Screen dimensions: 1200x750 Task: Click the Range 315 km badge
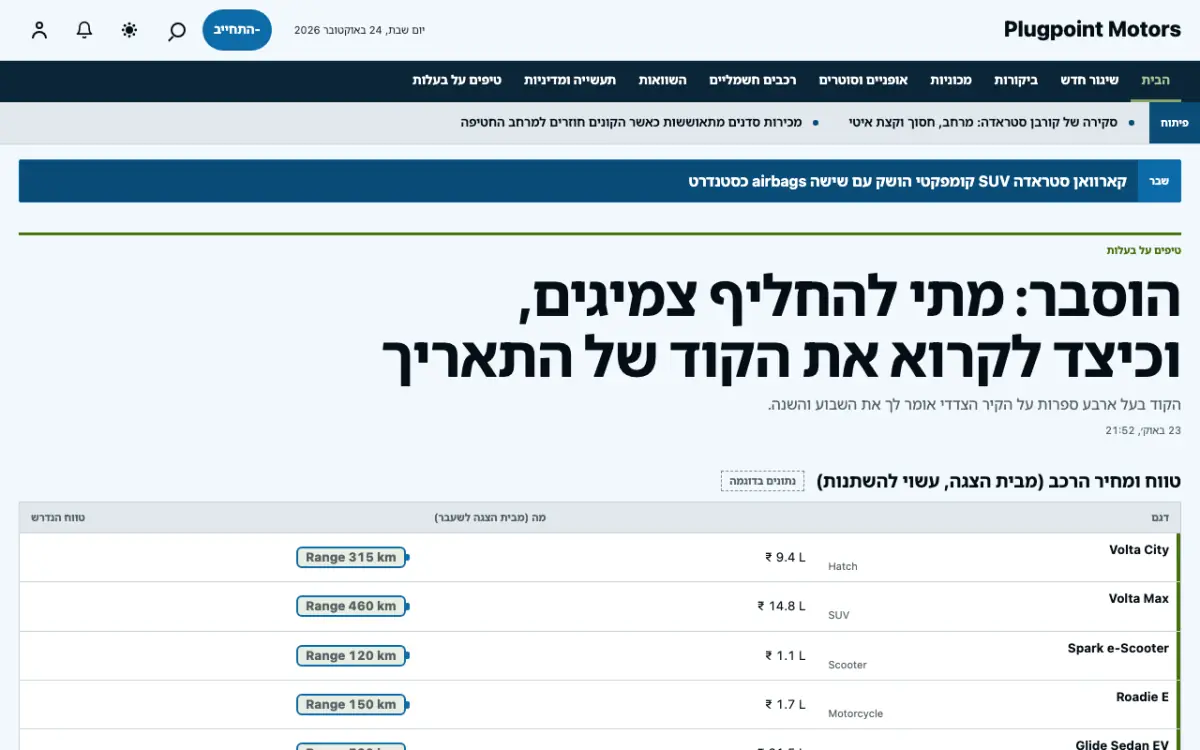[x=351, y=557]
